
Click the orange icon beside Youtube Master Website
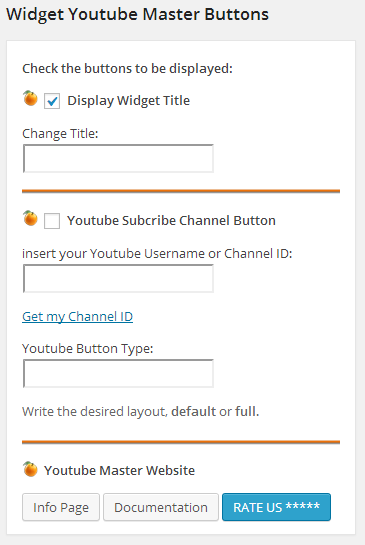[x=30, y=469]
